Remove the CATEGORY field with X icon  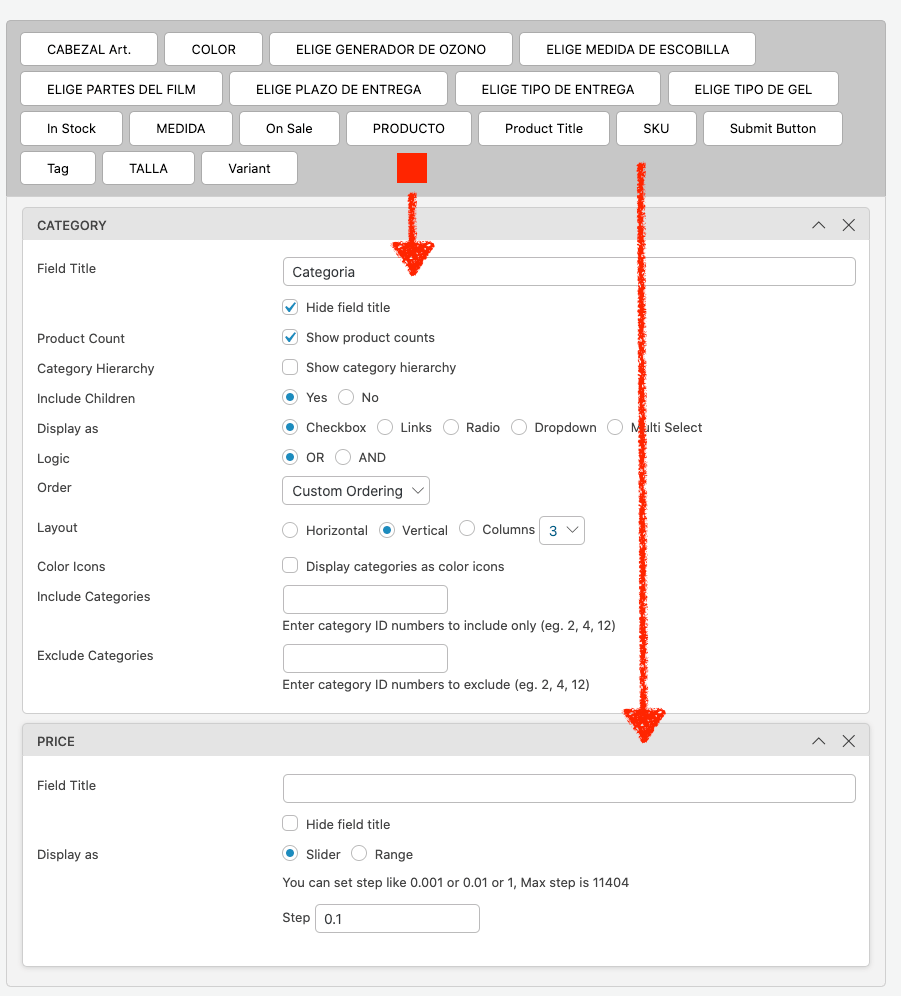(x=848, y=225)
